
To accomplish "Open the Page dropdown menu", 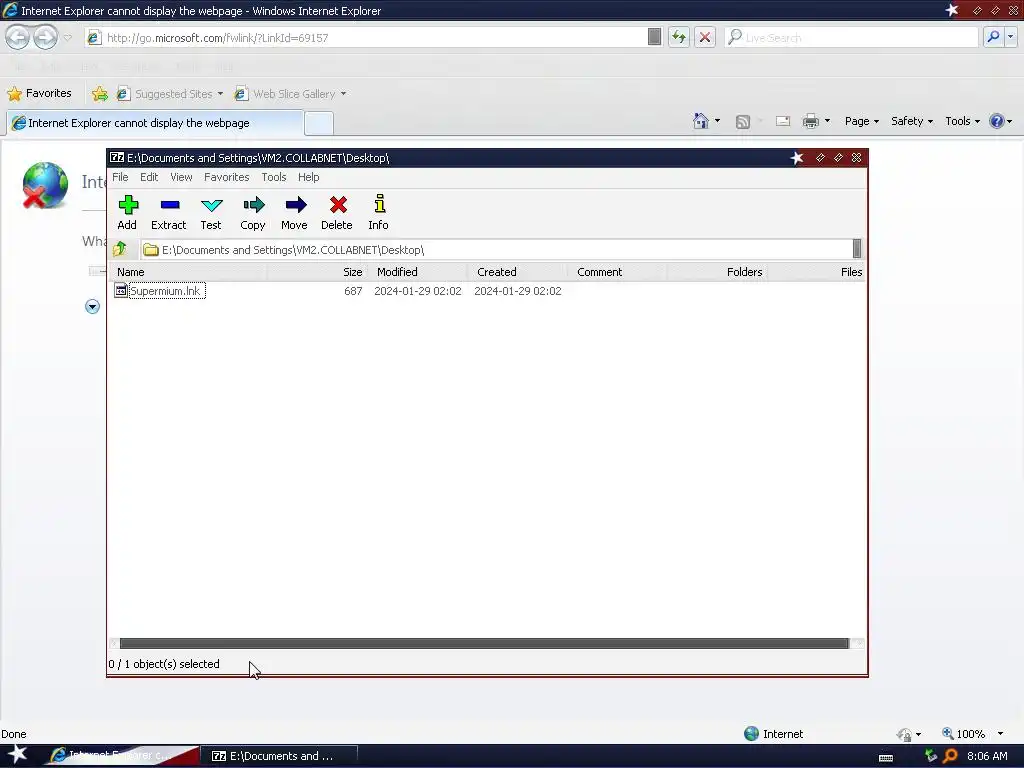I will pos(861,121).
